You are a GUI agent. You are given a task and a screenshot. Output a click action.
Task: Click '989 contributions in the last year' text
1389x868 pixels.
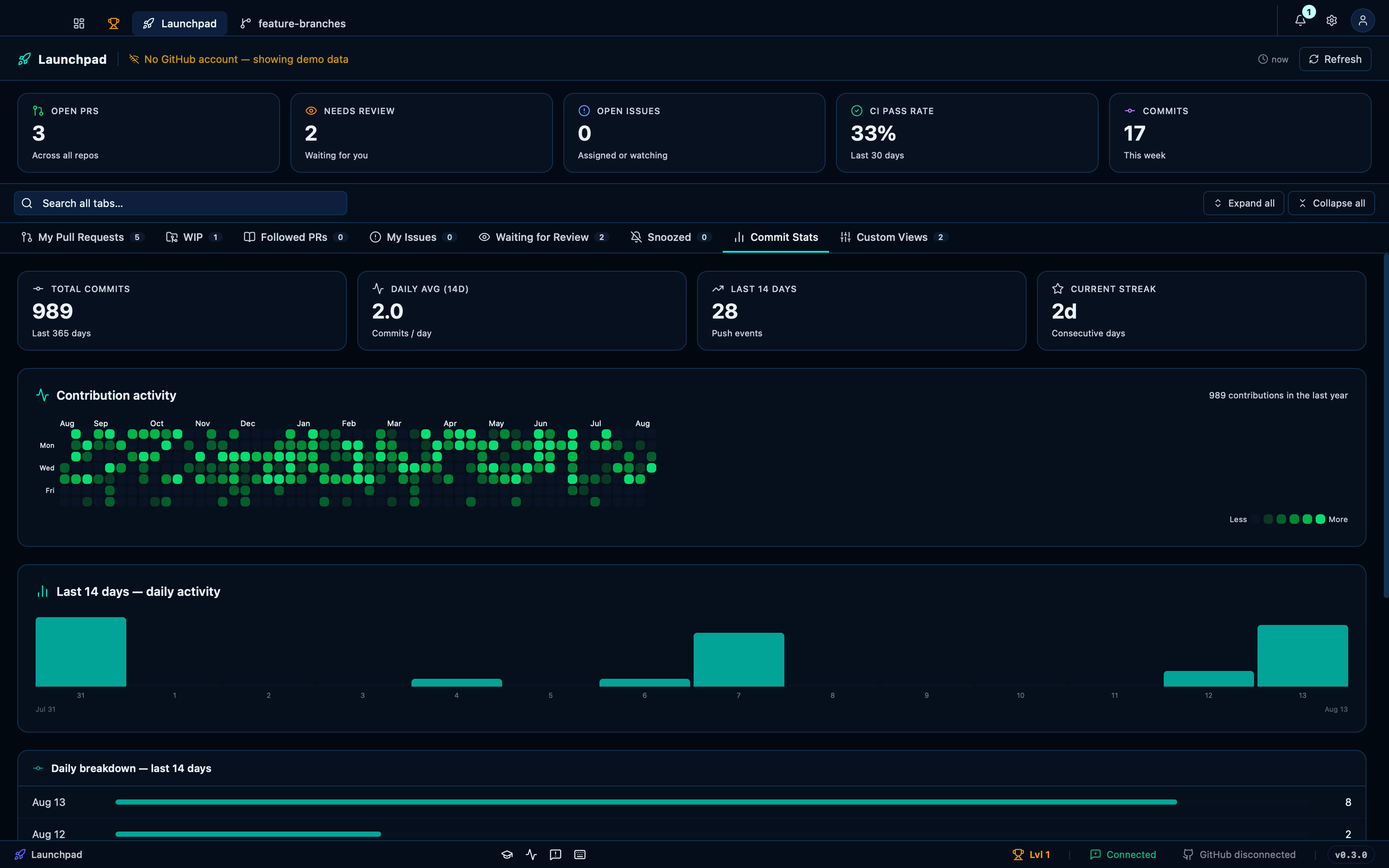1278,395
